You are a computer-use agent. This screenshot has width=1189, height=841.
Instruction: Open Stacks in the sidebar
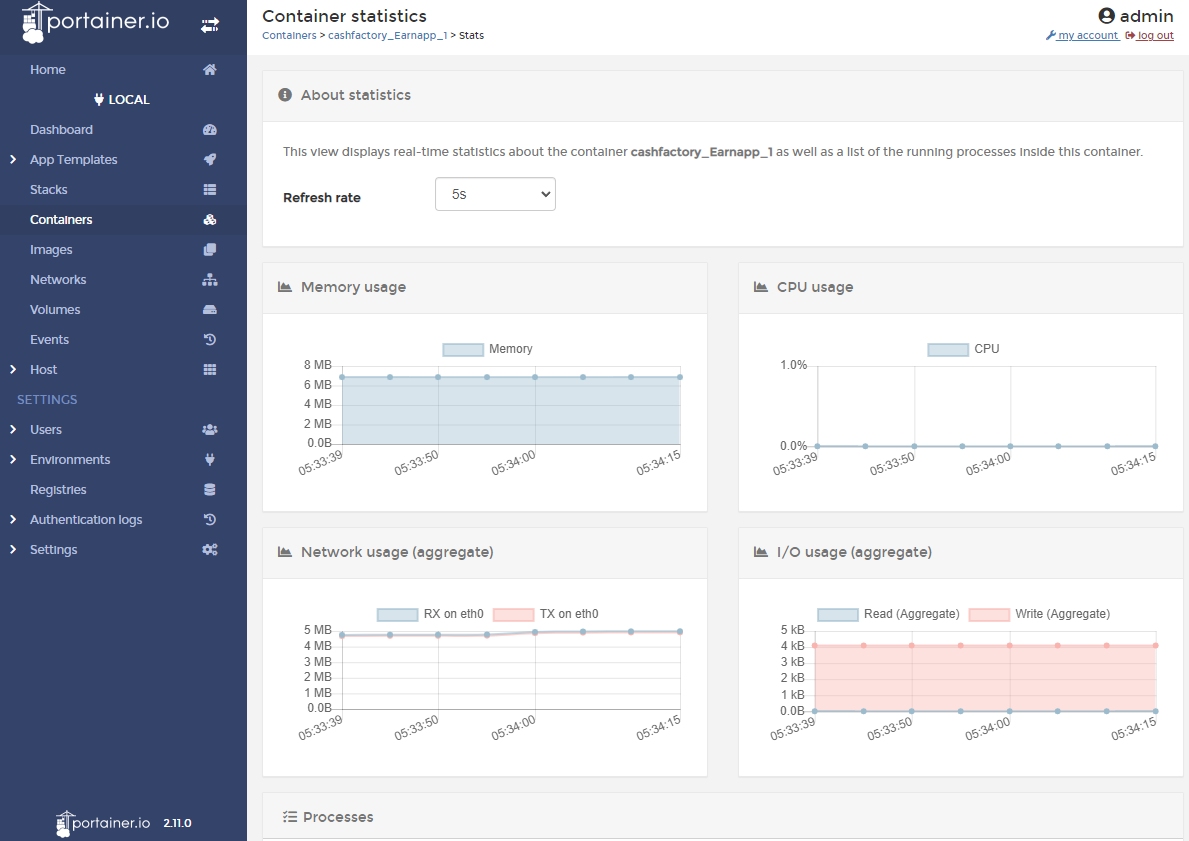point(49,190)
